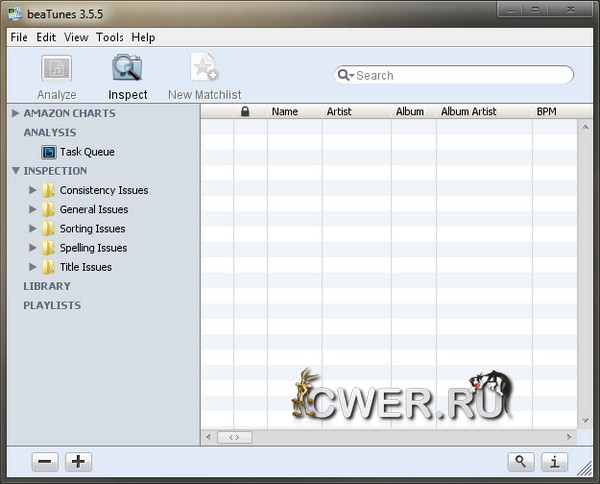This screenshot has height=484, width=600.
Task: Click the info button at bottom right
Action: 554,462
